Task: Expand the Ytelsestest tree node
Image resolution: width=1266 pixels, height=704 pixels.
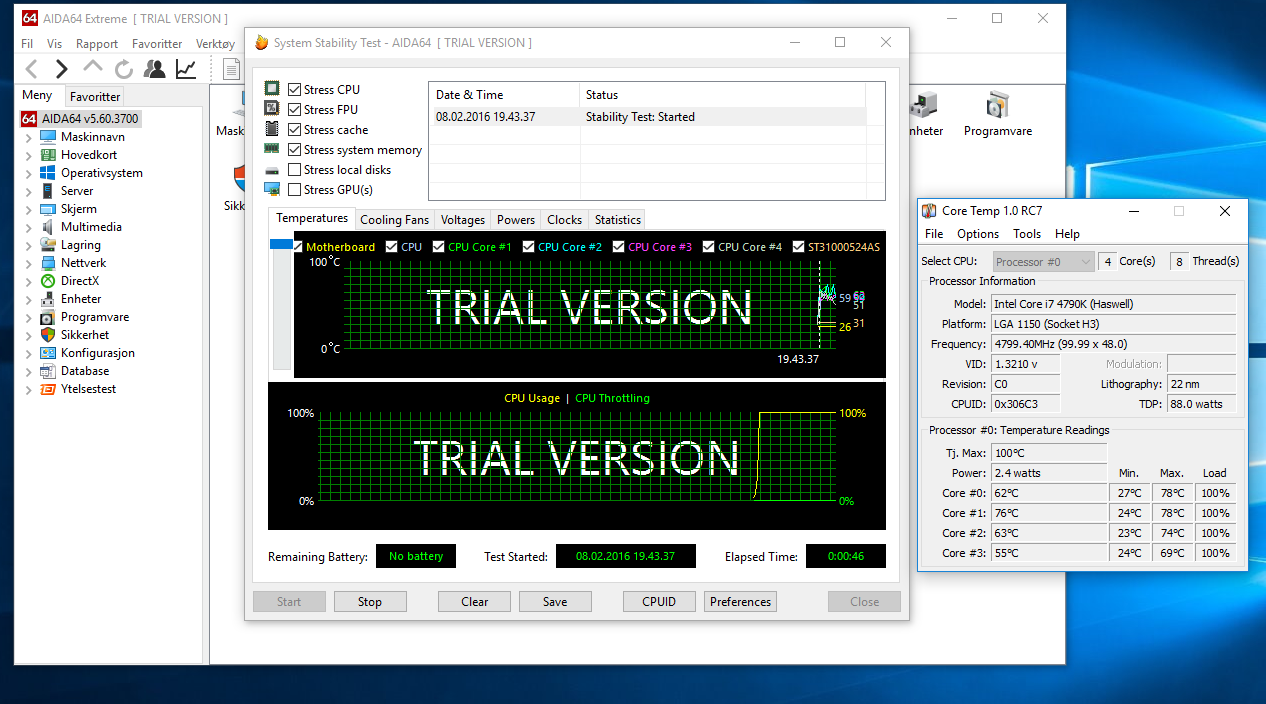Action: 28,389
